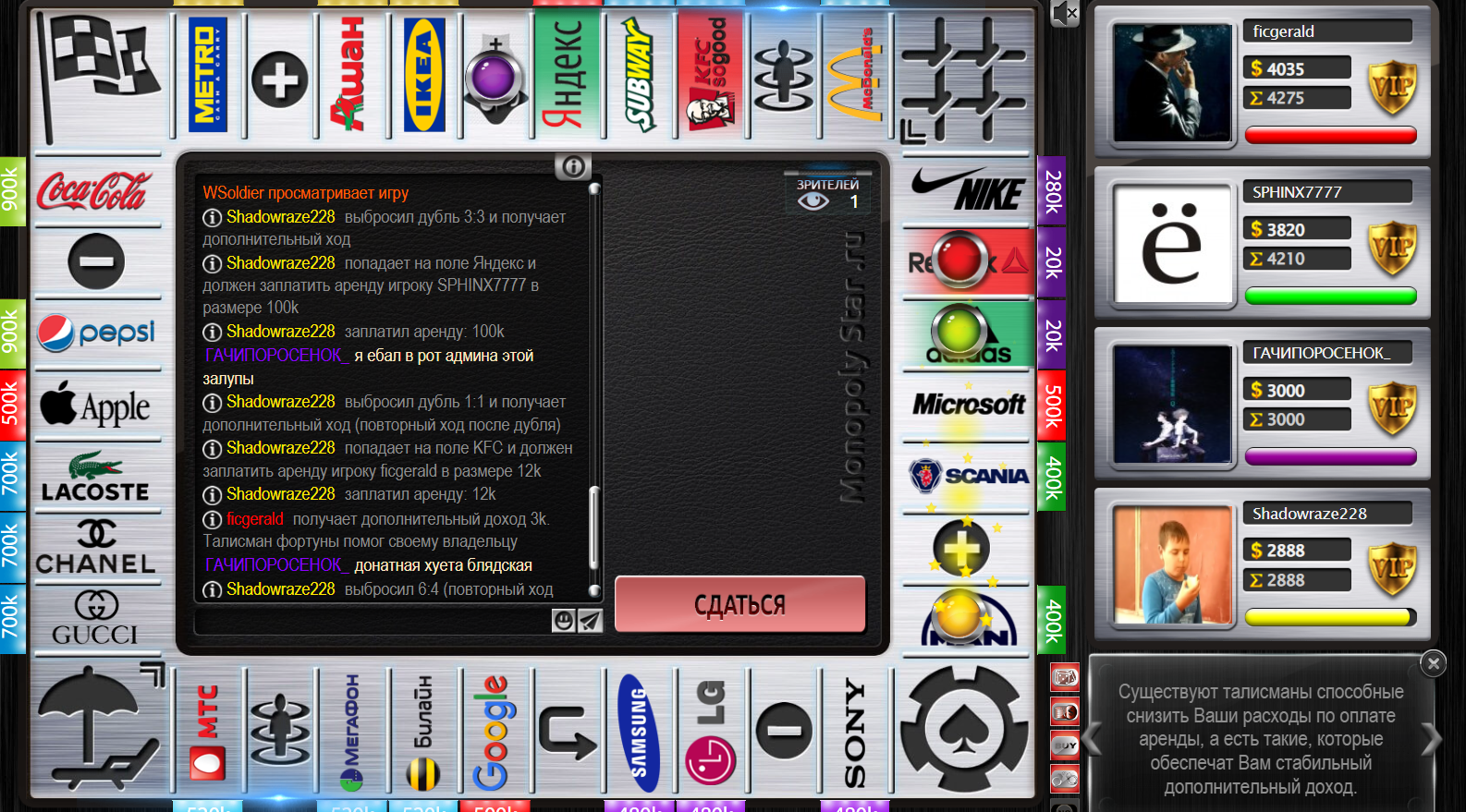Screen dimensions: 1466x812
Task: Click the ficgerald name in chat log
Action: coord(255,519)
